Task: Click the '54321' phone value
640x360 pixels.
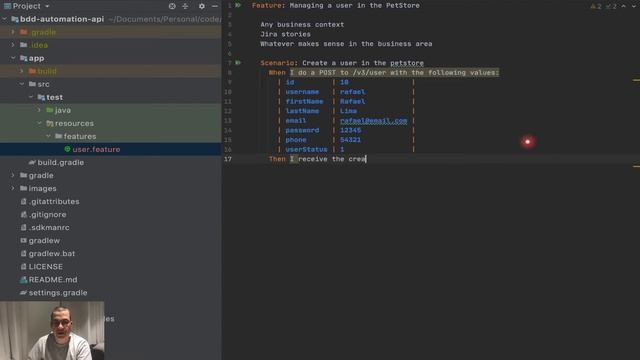Action: click(351, 140)
